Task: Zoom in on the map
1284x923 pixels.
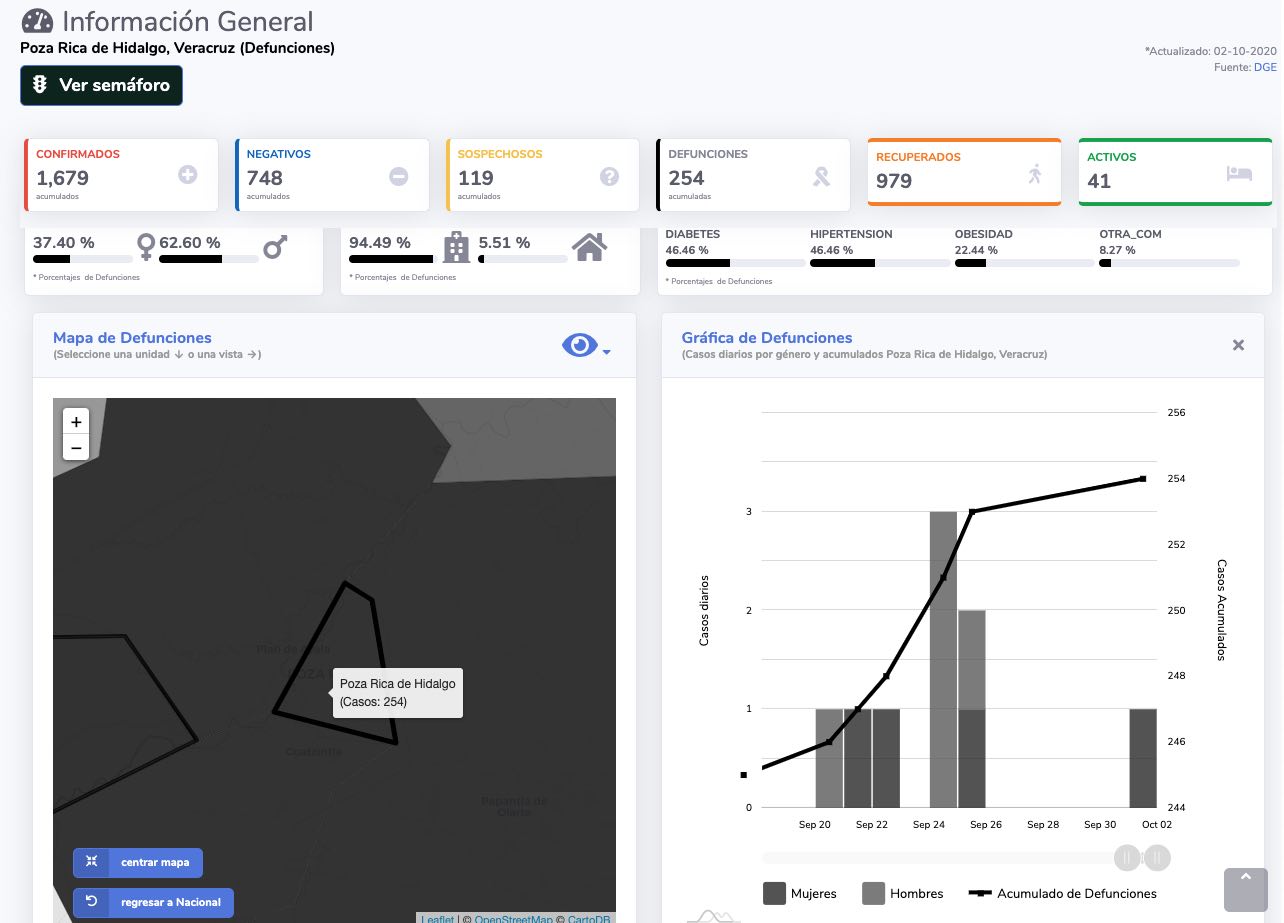Action: coord(76,422)
